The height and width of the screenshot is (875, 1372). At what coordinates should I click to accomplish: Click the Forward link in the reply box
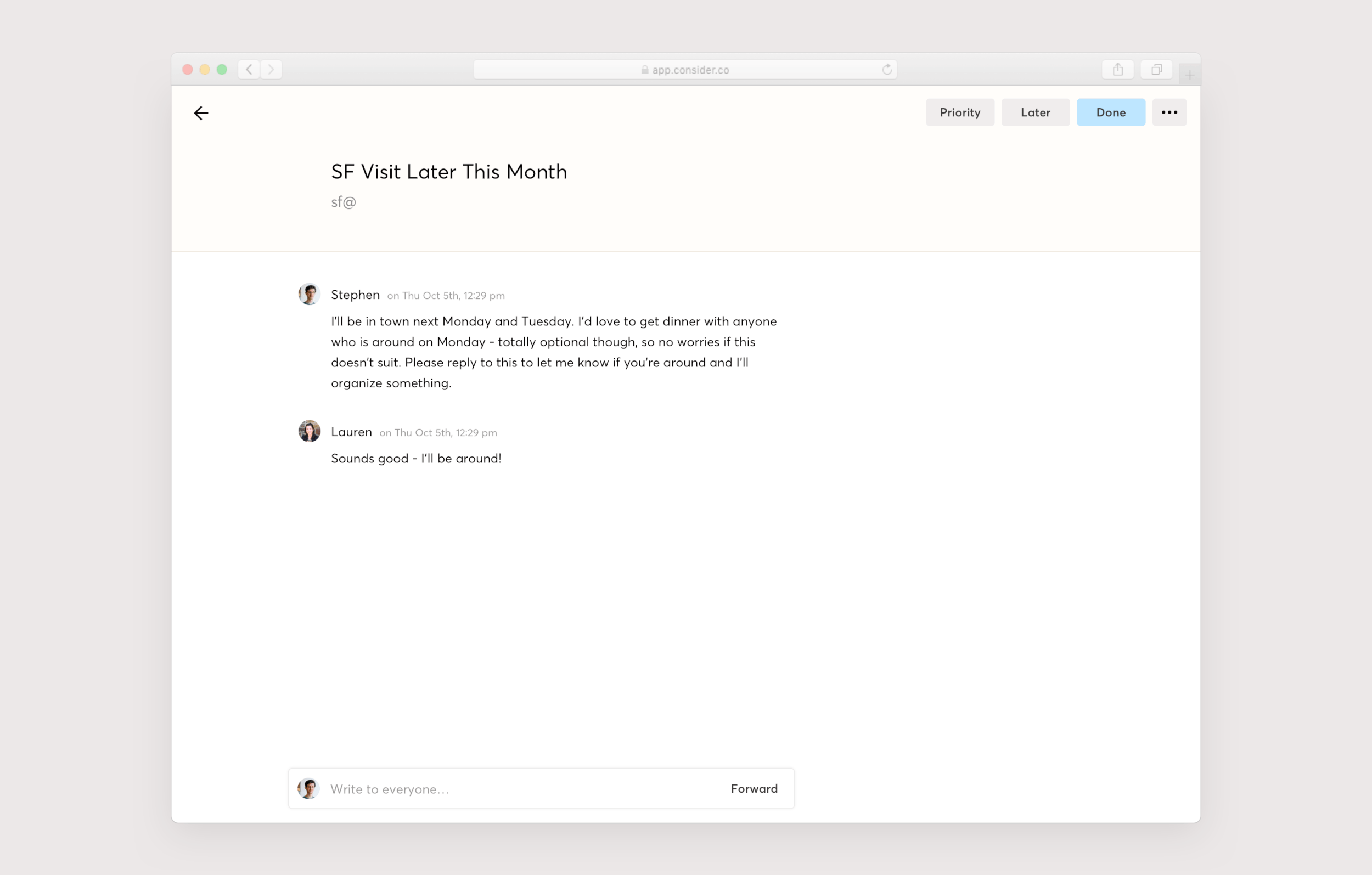coord(754,788)
